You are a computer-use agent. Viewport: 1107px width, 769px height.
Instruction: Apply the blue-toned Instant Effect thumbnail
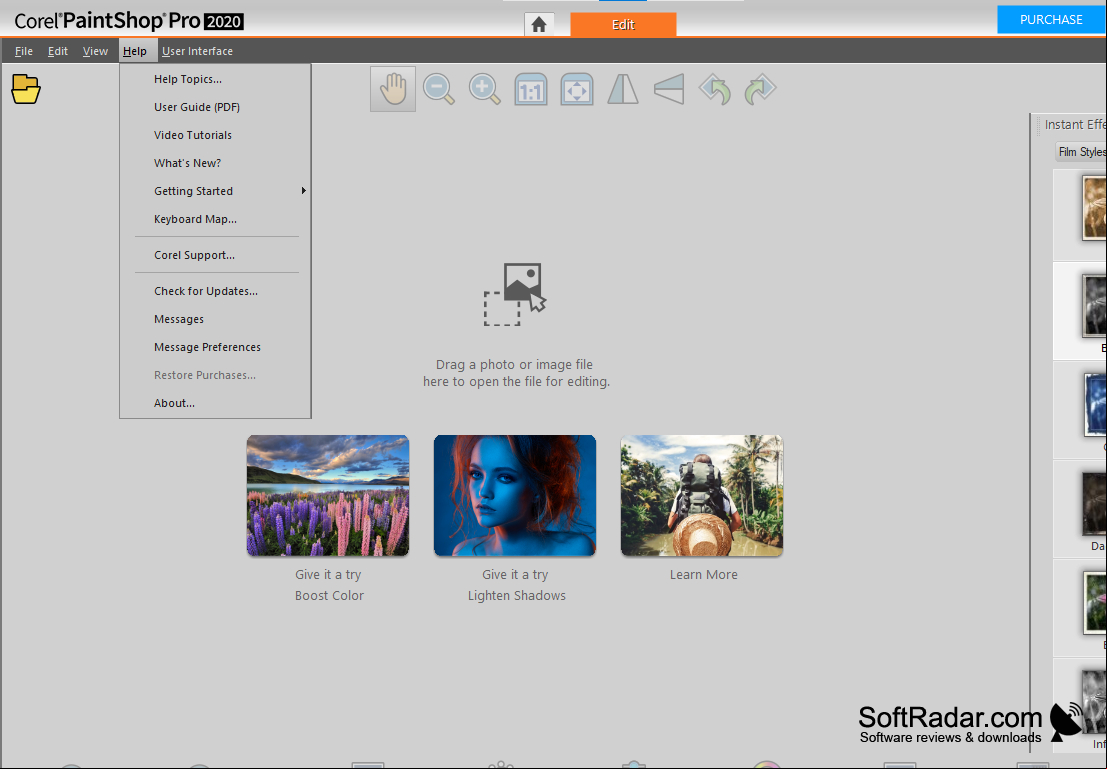(1095, 405)
